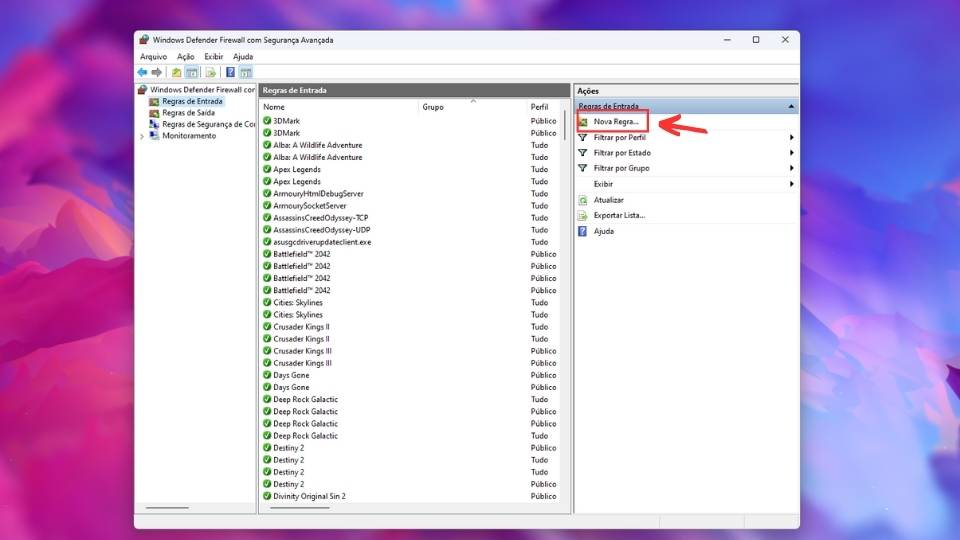Select the ArmourySocketServer rule name
Viewport: 960px width, 540px height.
coord(310,206)
